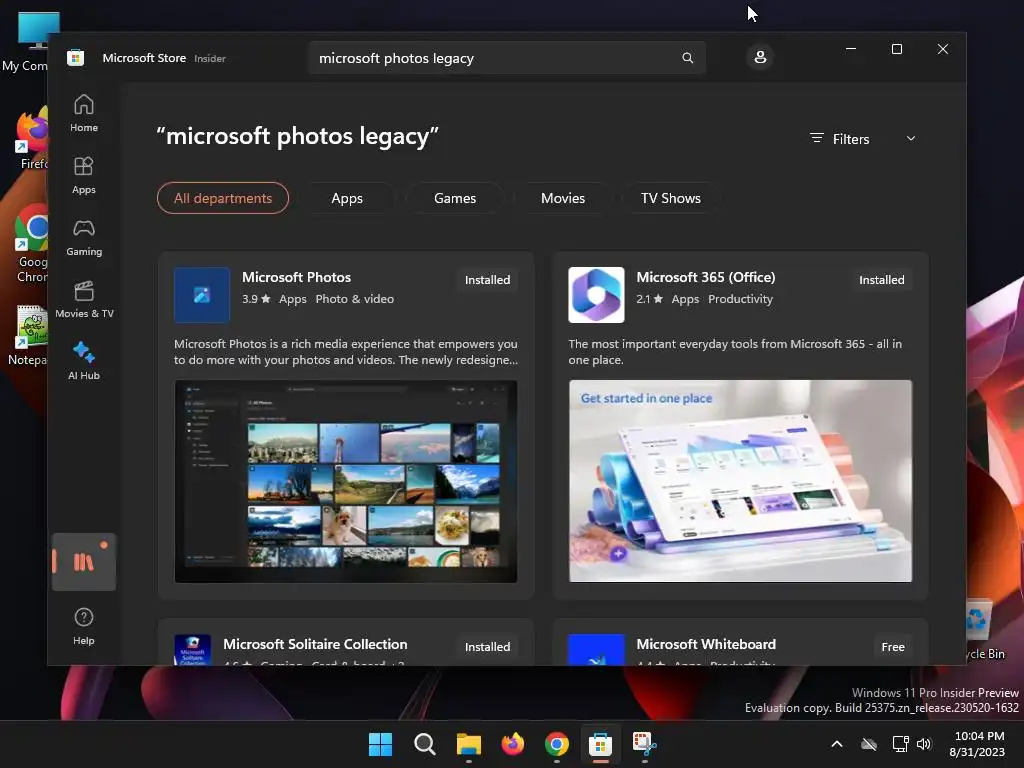Open the Microsoft Whiteboard title
Viewport: 1024px width, 768px height.
coord(706,644)
